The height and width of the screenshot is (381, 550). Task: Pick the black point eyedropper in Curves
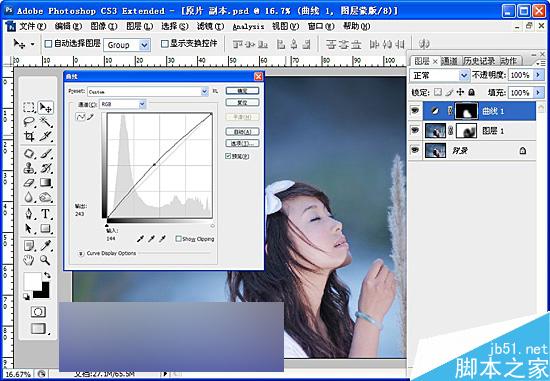pos(140,239)
